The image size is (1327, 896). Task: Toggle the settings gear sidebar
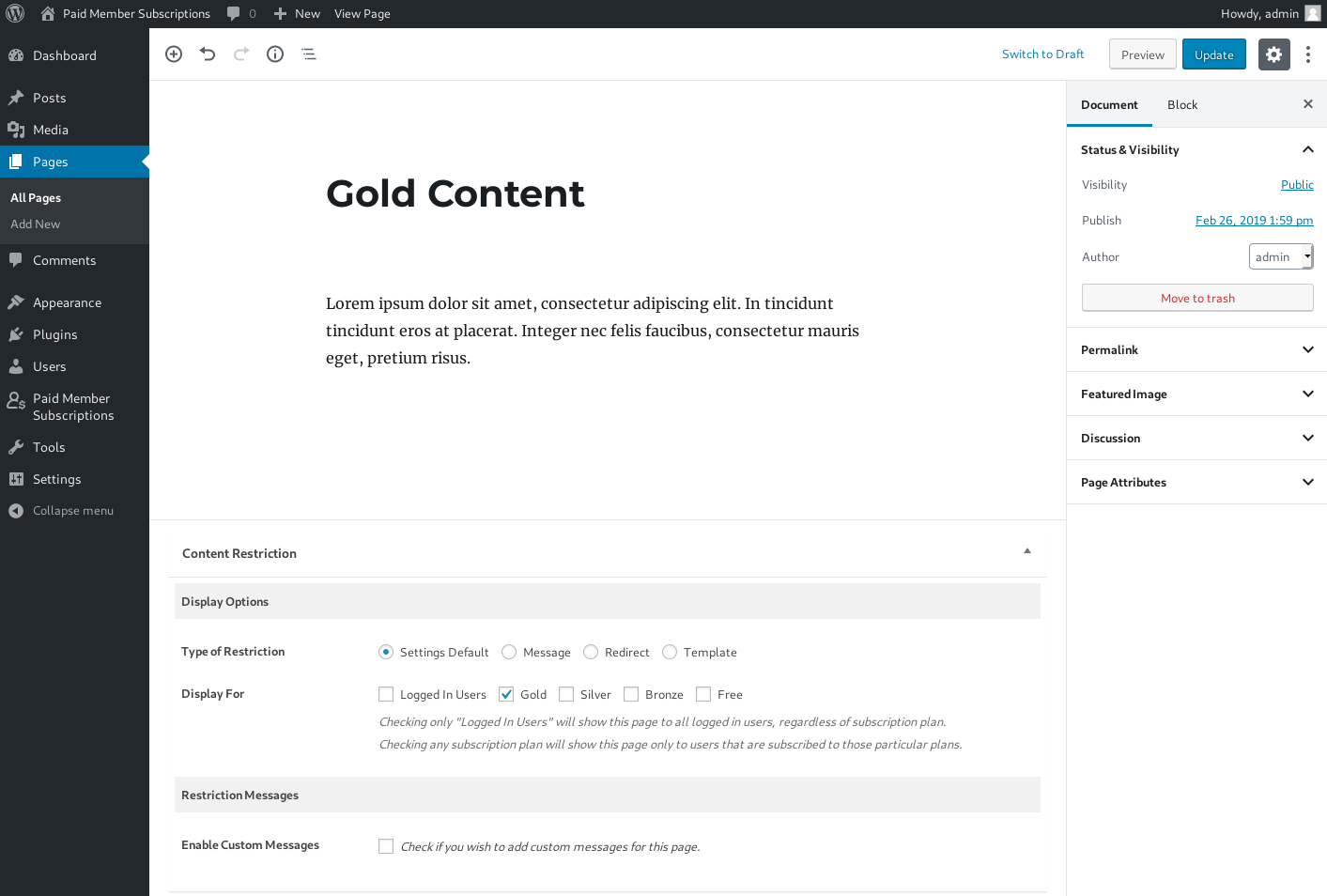click(1273, 54)
